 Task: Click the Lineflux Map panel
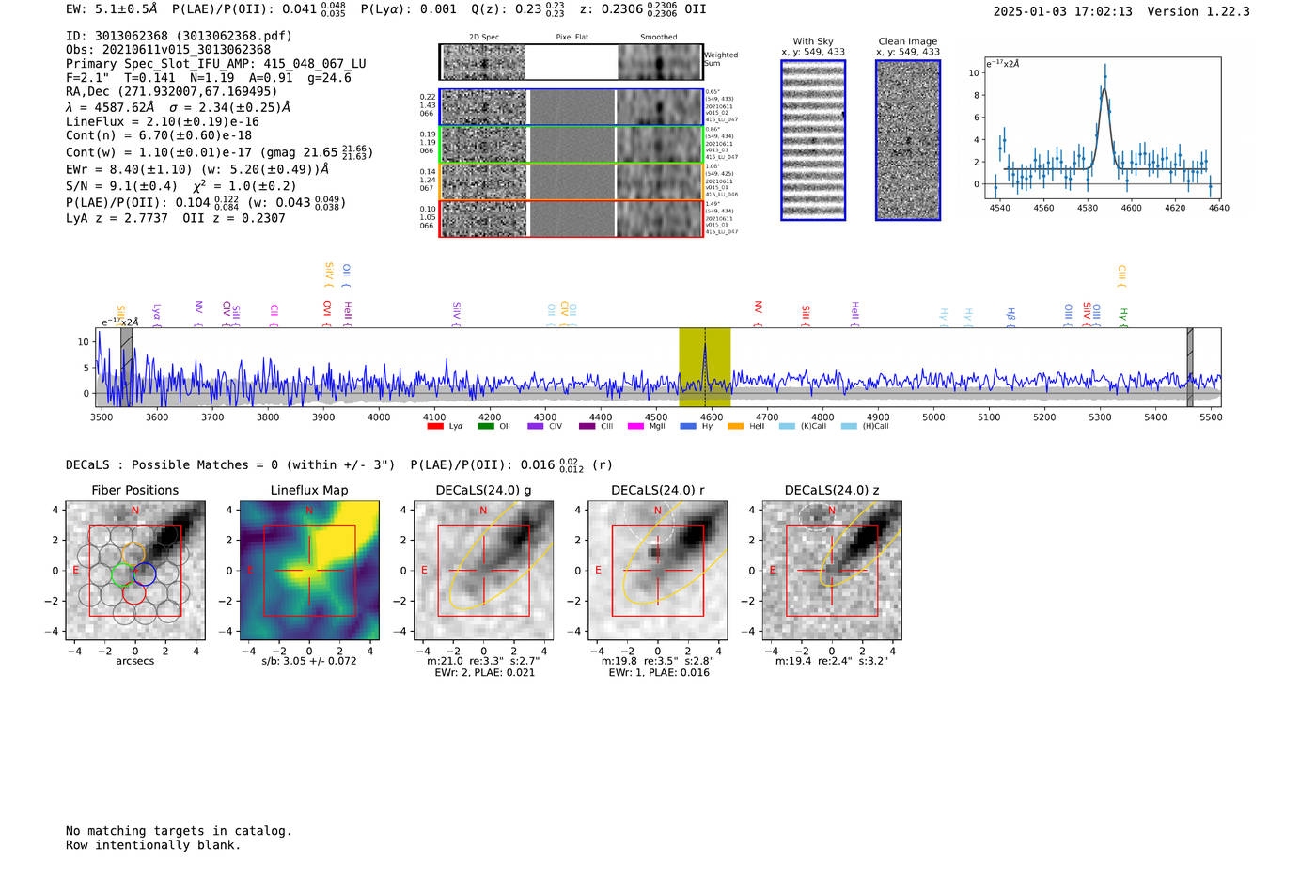click(x=309, y=571)
